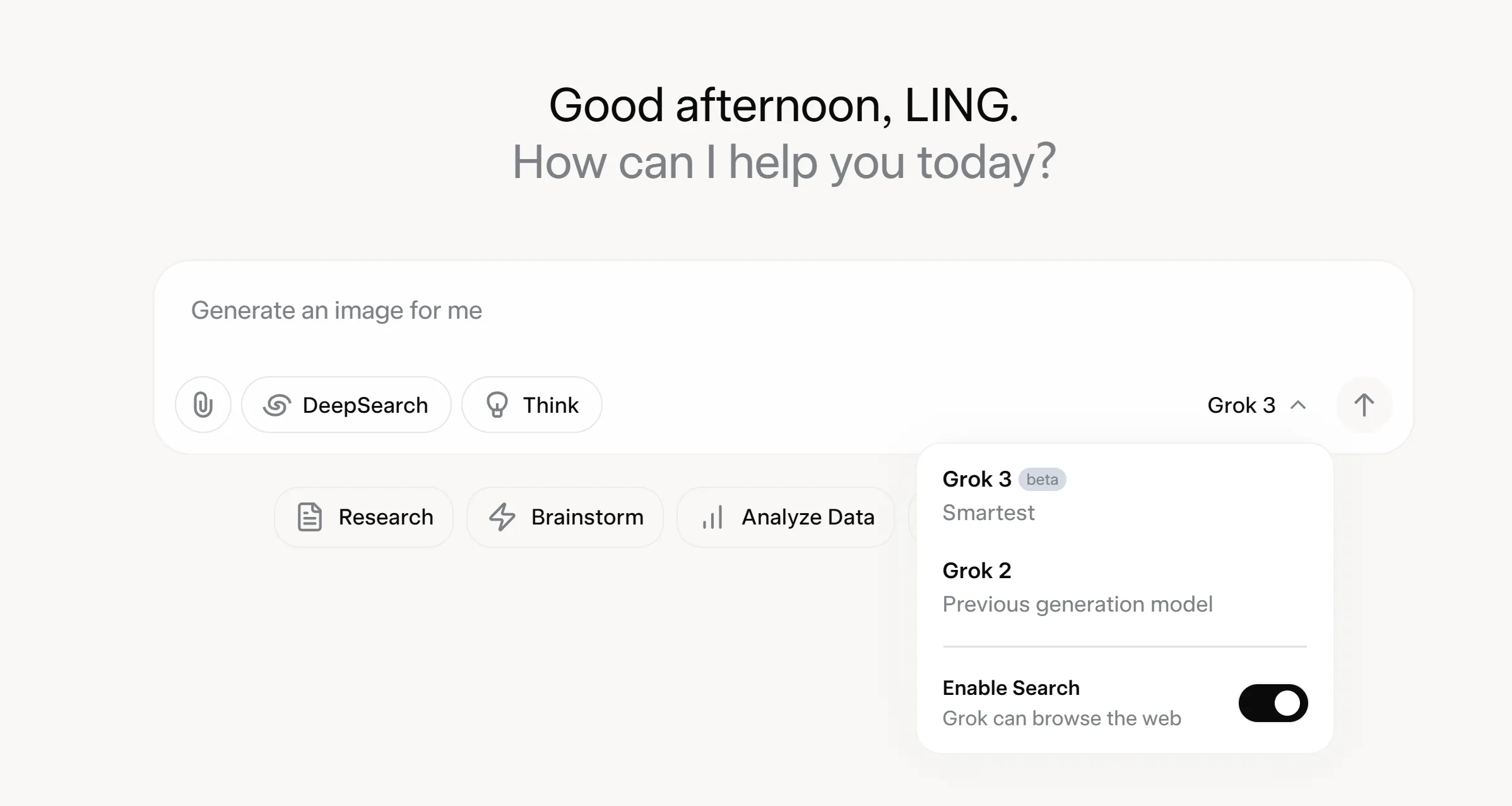
Task: Click the Analyze Data bar chart icon
Action: [712, 518]
